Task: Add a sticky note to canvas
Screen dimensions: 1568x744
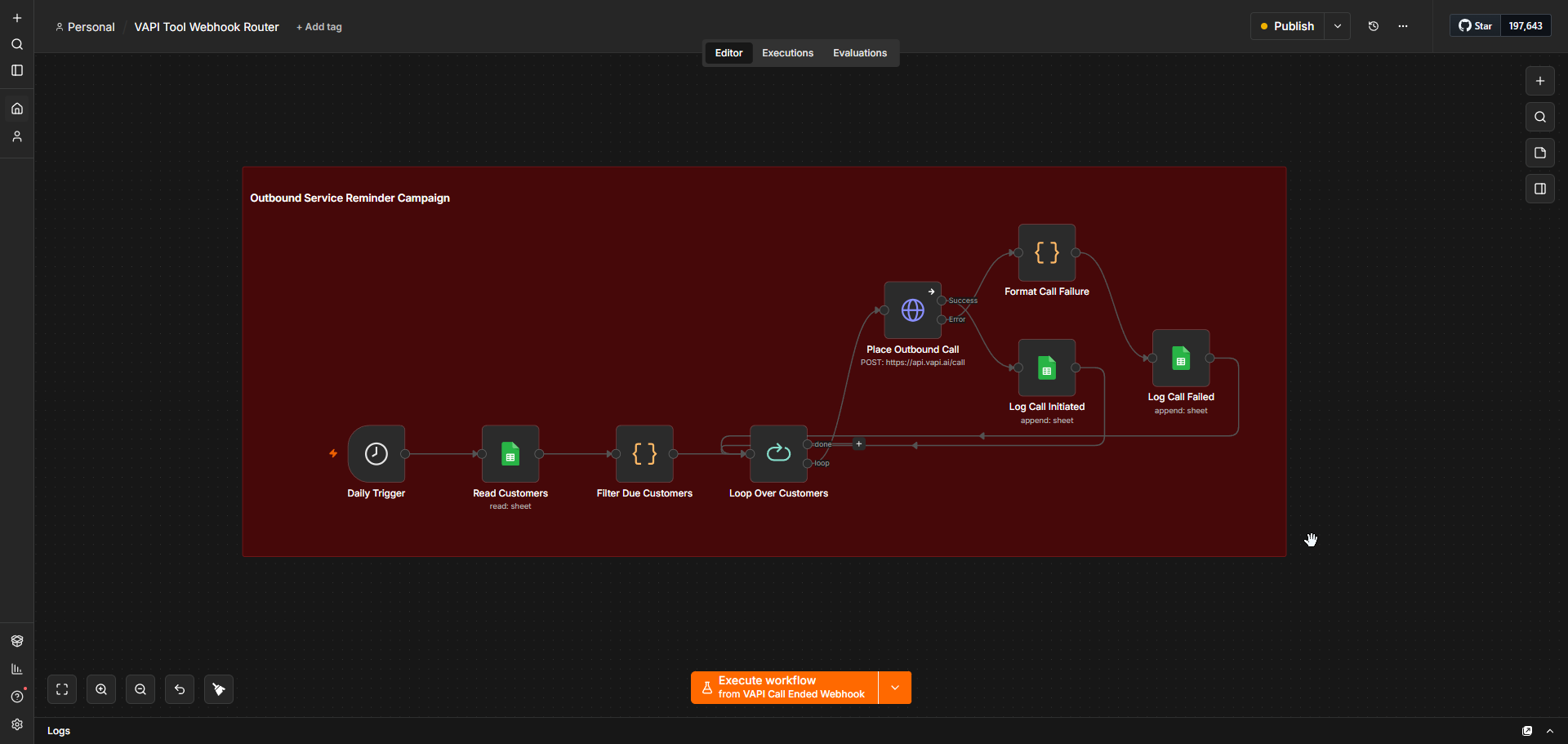Action: tap(1540, 153)
